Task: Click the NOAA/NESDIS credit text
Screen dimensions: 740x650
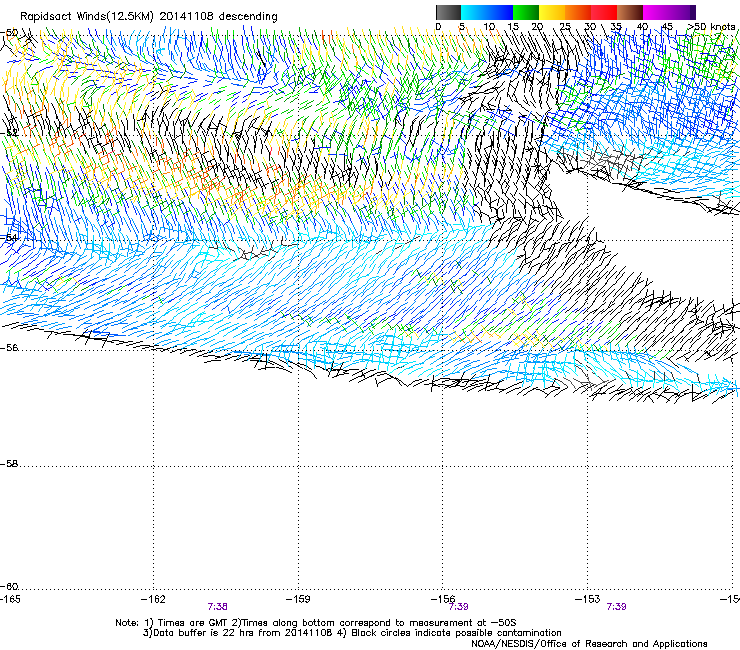Action: pyautogui.click(x=589, y=644)
